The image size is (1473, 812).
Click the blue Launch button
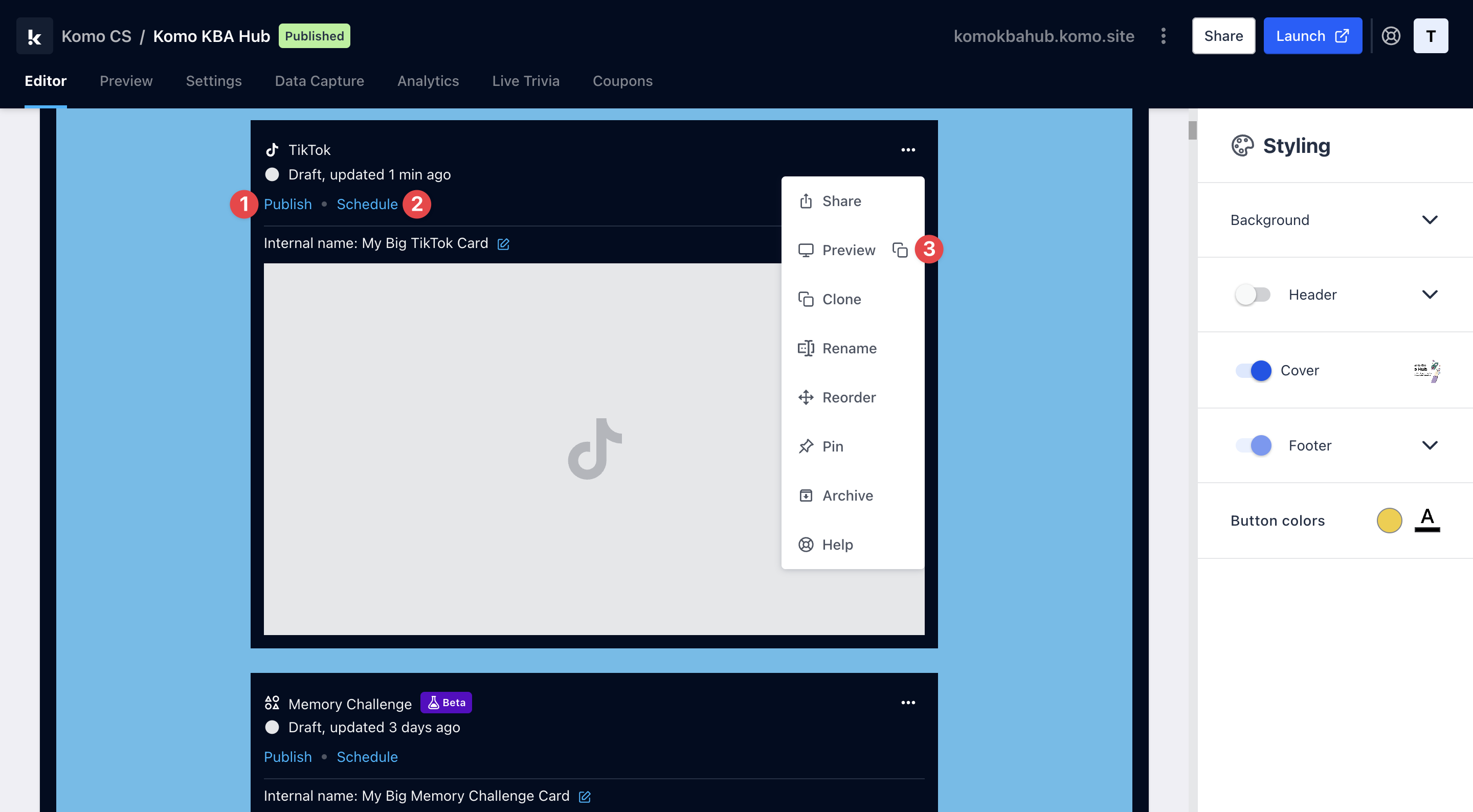pos(1312,36)
